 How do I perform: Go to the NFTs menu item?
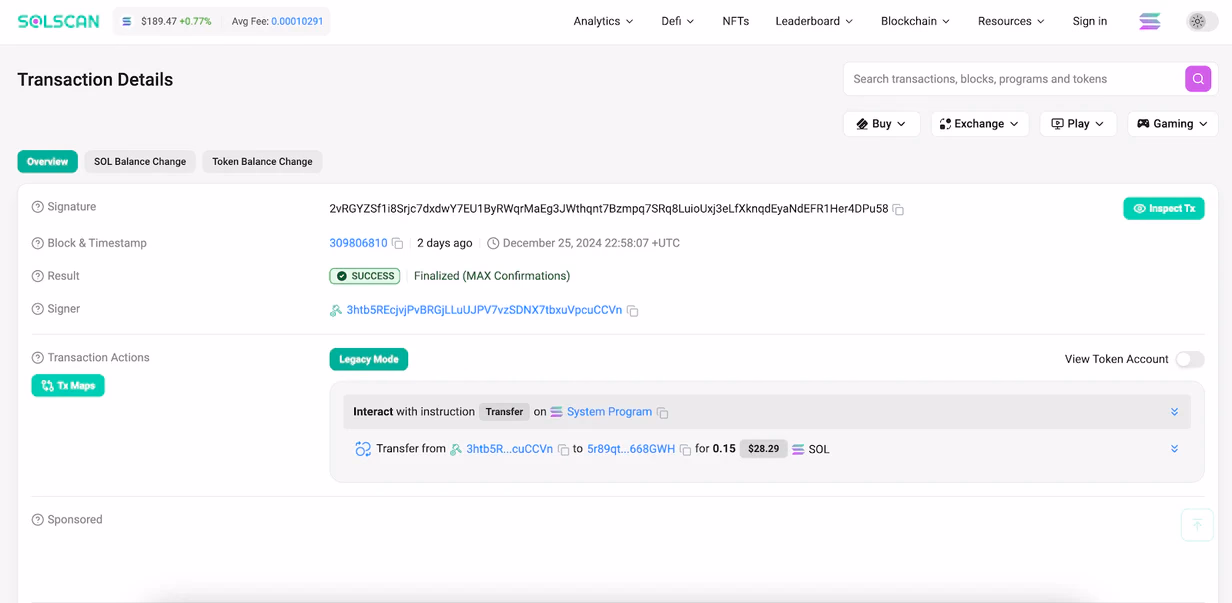[735, 21]
